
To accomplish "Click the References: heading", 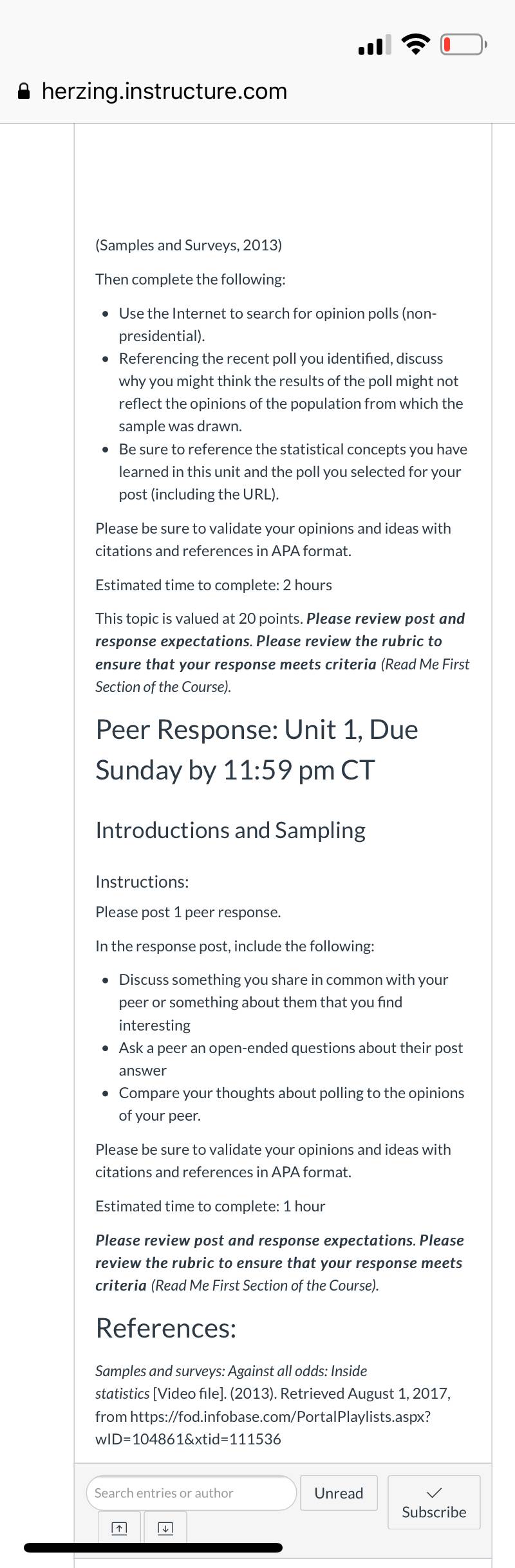I will (x=166, y=1328).
